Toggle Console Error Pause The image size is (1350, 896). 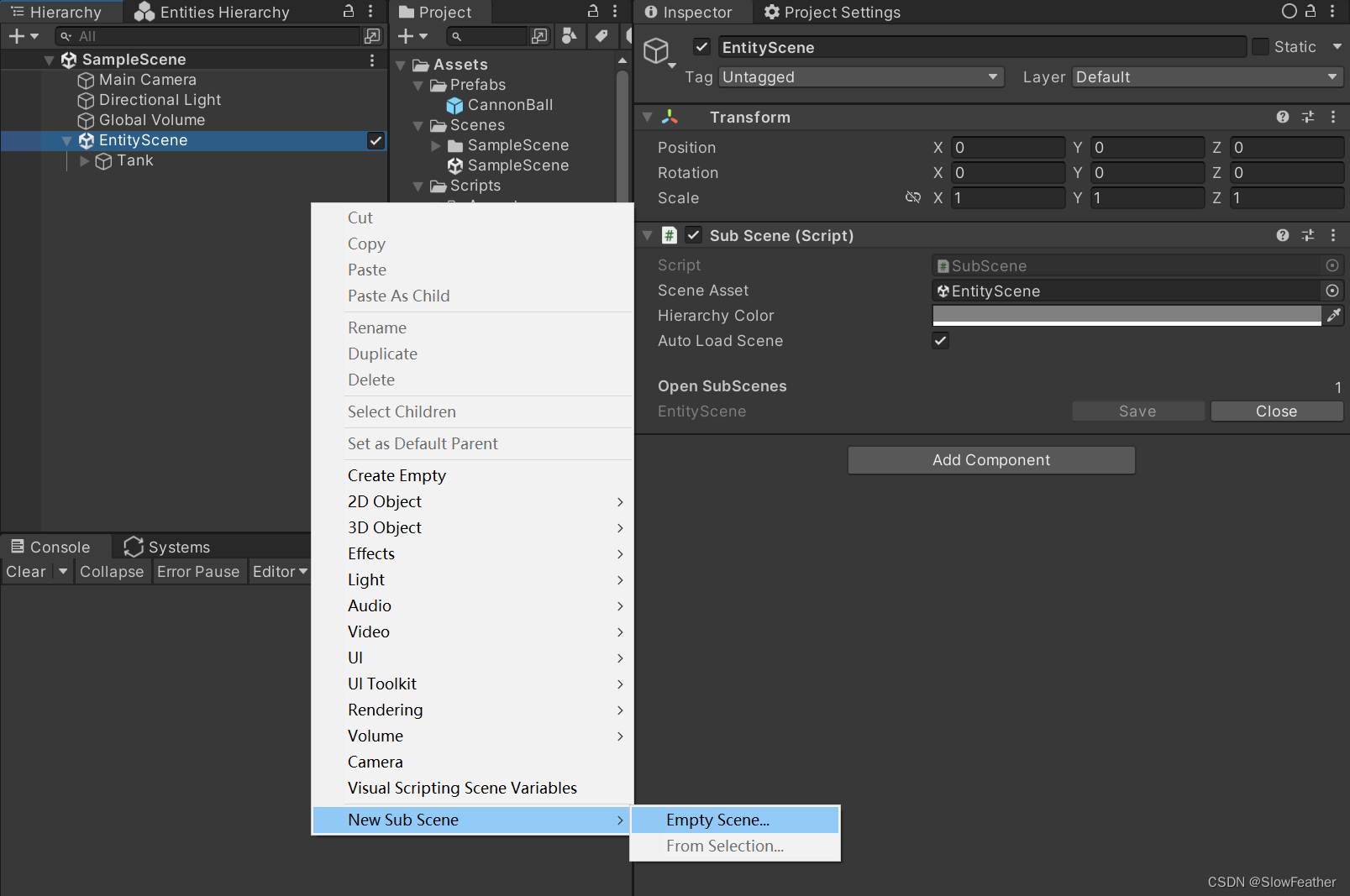(x=198, y=571)
